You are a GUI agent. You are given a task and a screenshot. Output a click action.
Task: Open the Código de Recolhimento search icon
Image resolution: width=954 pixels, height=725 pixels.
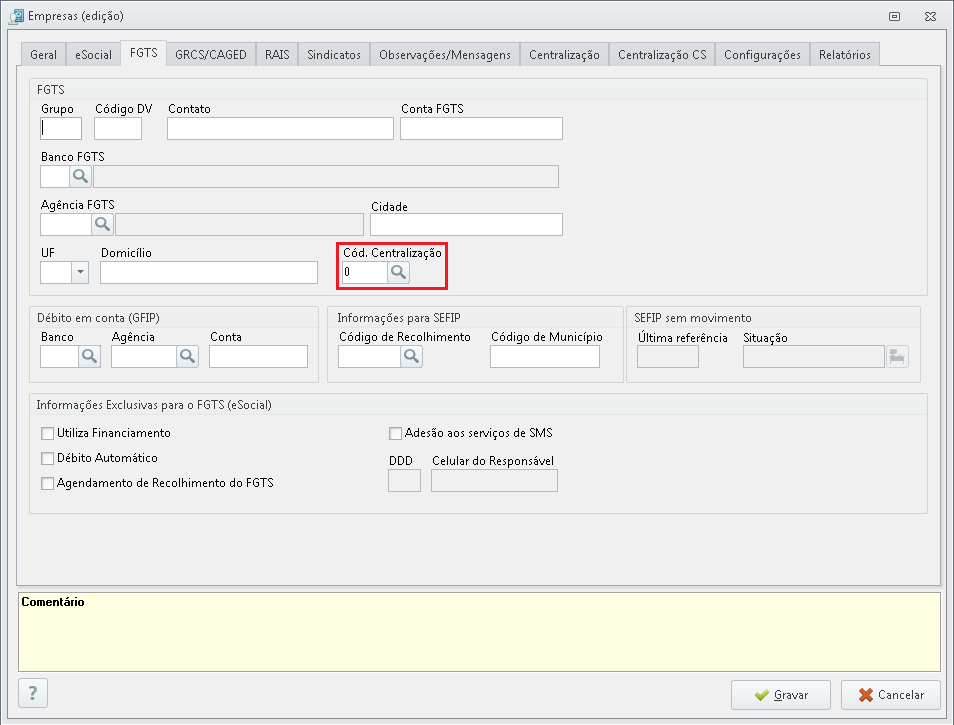tap(411, 356)
